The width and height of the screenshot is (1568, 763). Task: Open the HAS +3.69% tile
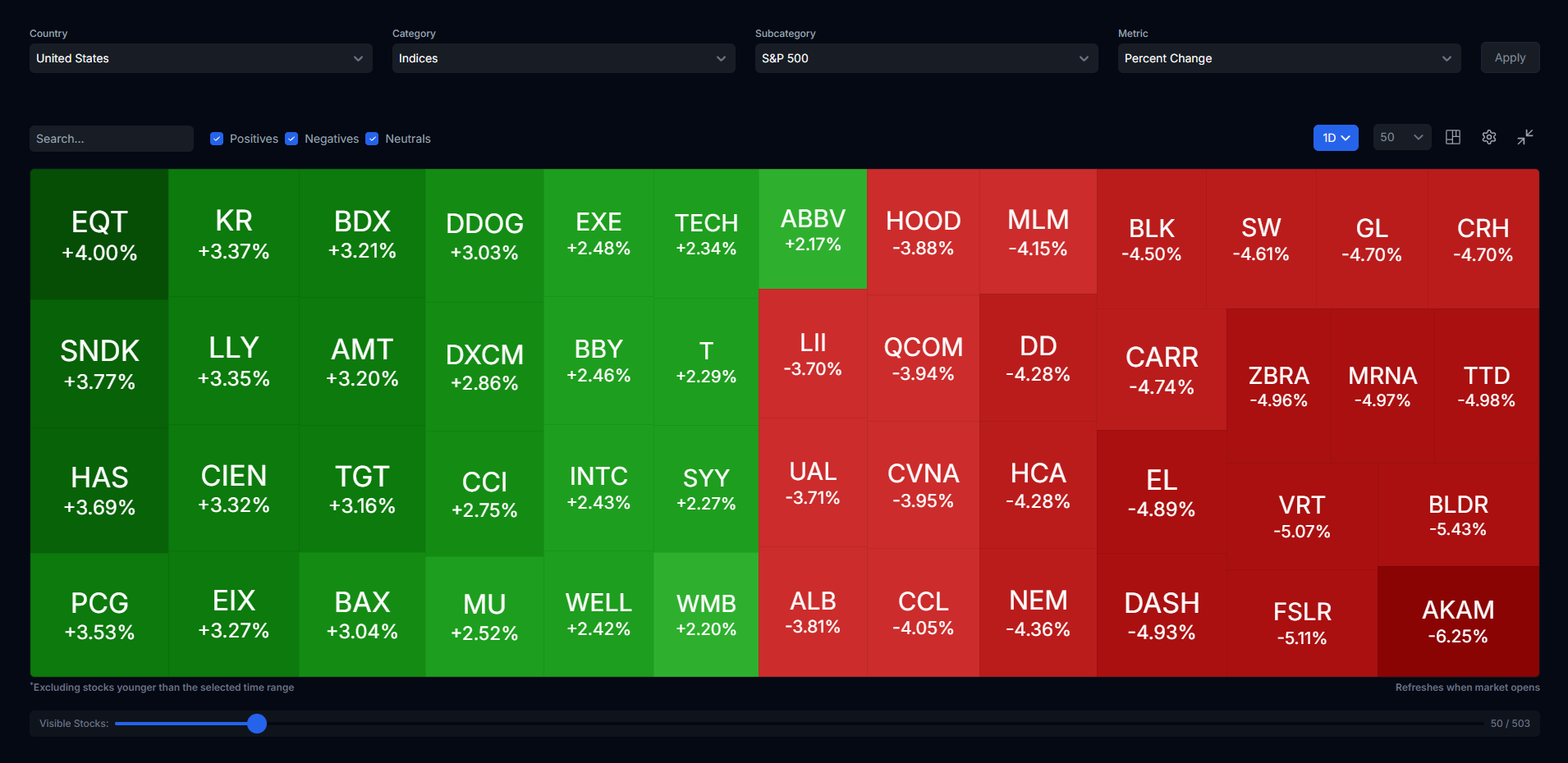click(x=99, y=491)
